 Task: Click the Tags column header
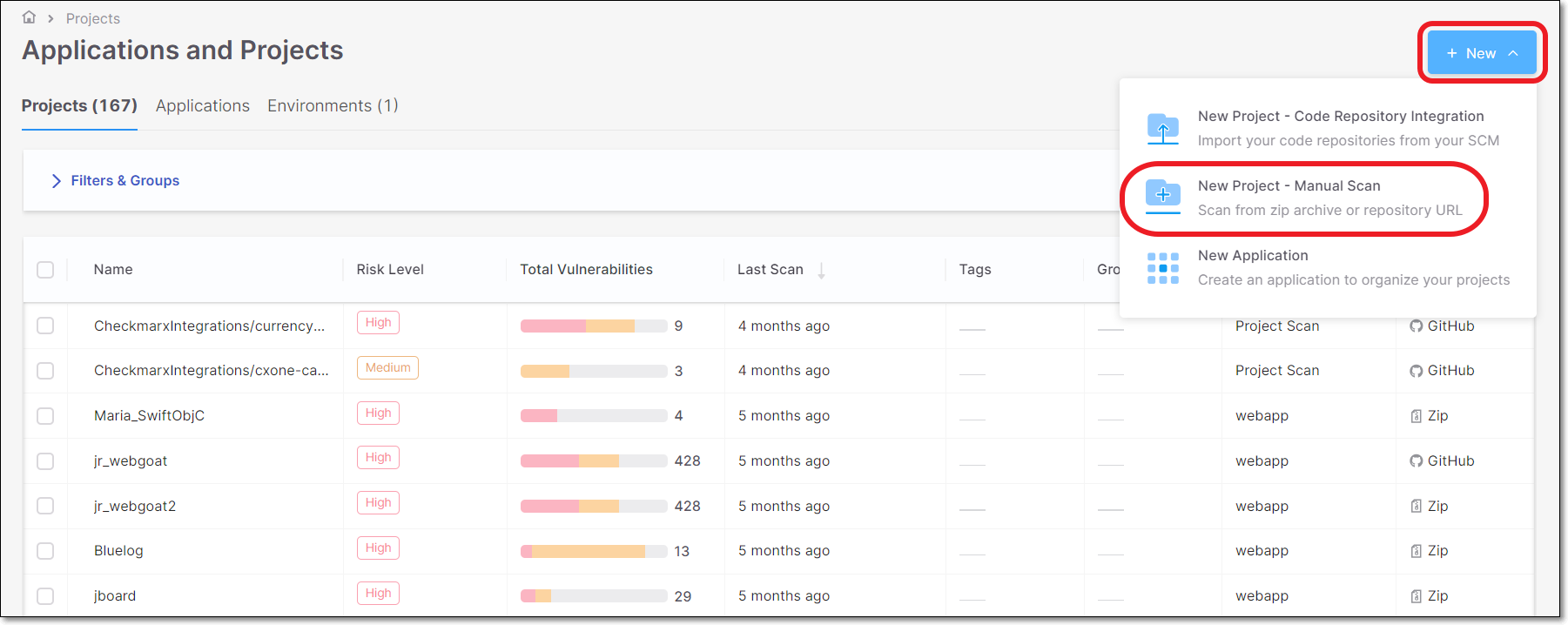click(975, 270)
